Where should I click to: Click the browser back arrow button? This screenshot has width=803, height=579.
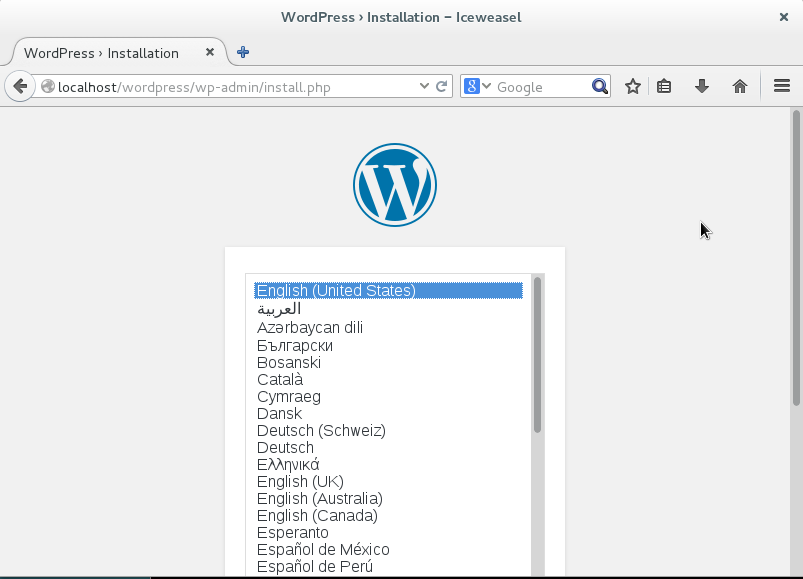pos(20,87)
